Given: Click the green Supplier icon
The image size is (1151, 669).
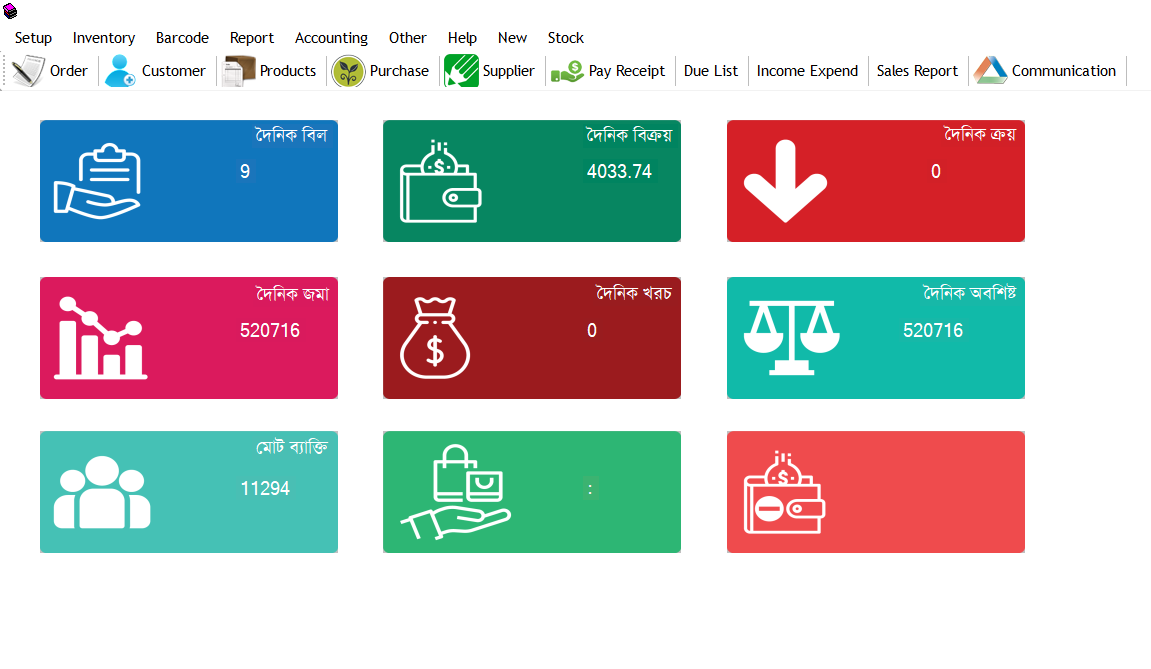Looking at the screenshot, I should (x=461, y=71).
